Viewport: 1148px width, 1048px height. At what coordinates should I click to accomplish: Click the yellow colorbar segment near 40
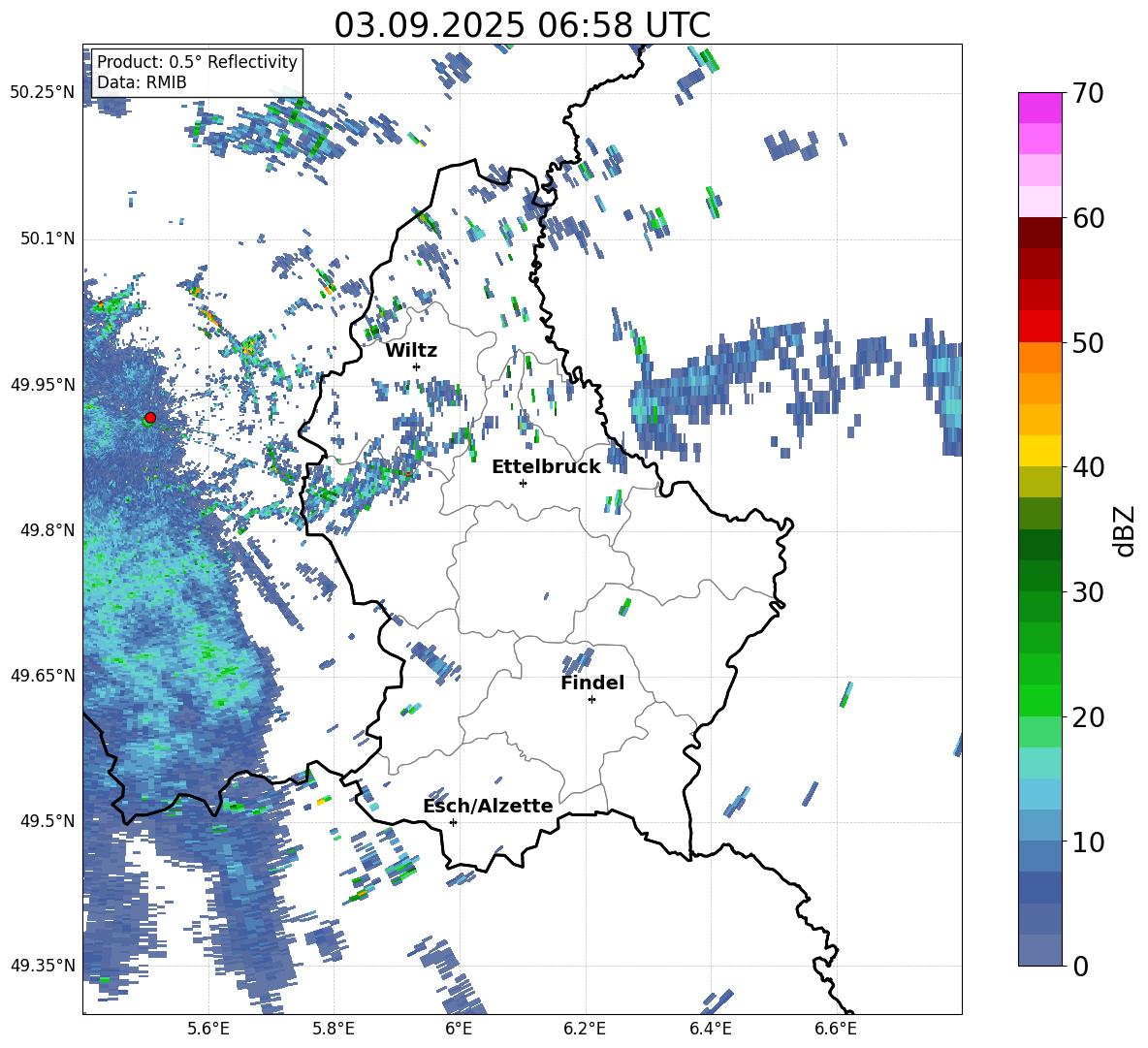pyautogui.click(x=1039, y=451)
